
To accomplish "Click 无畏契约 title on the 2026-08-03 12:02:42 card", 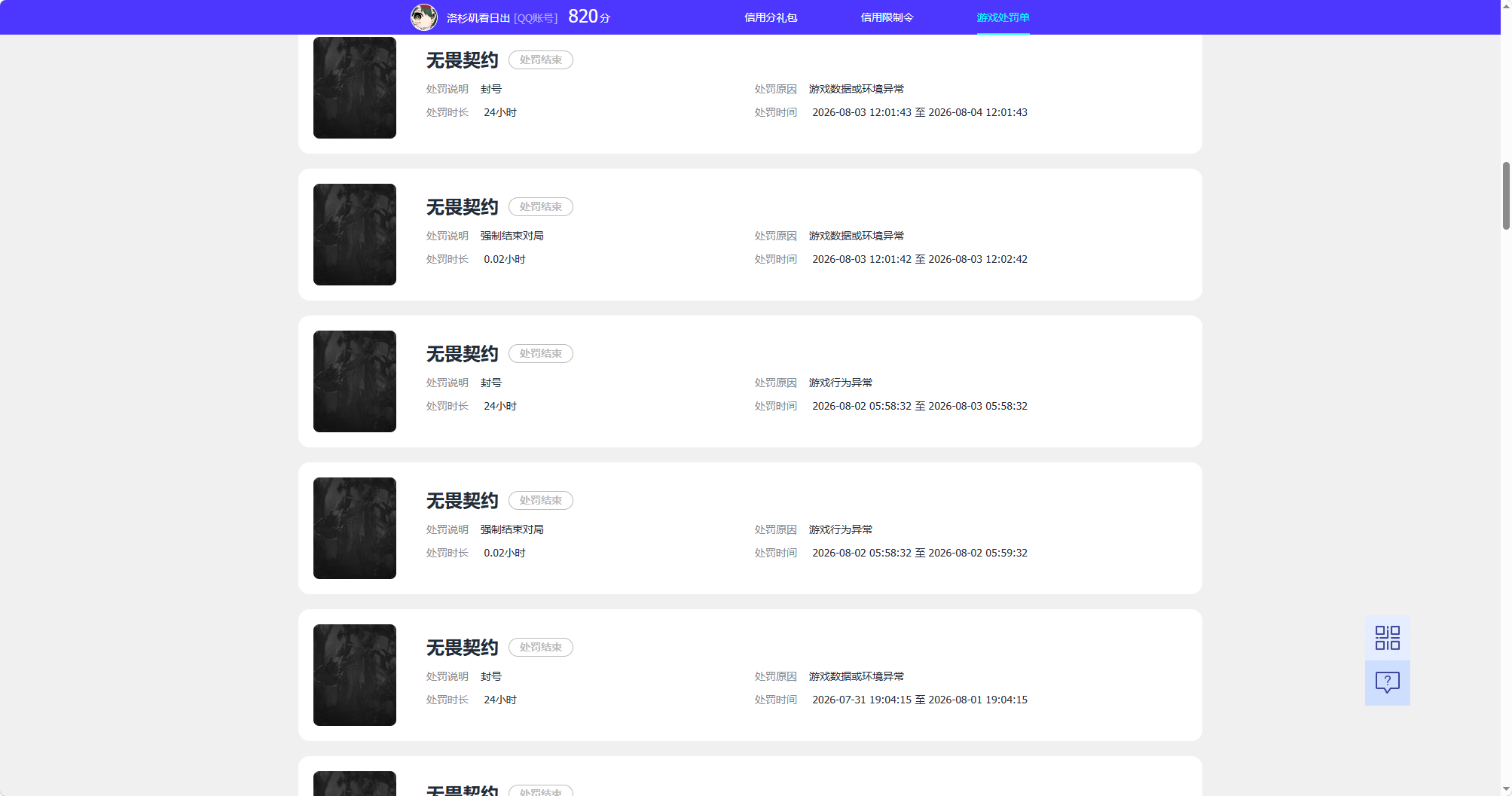I will [x=463, y=207].
